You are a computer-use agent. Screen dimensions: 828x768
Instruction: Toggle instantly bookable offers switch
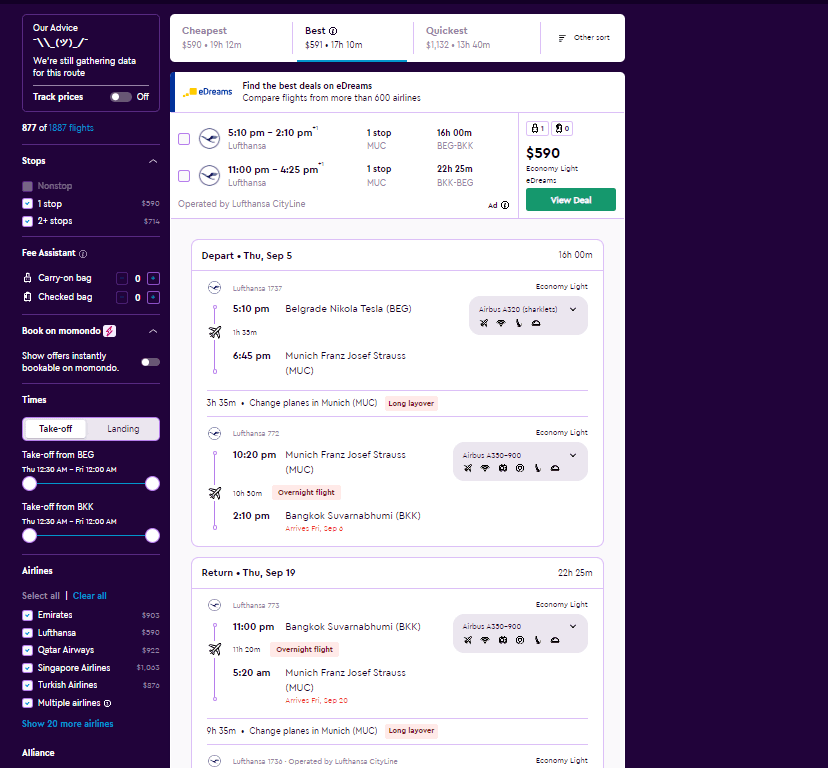pos(150,362)
